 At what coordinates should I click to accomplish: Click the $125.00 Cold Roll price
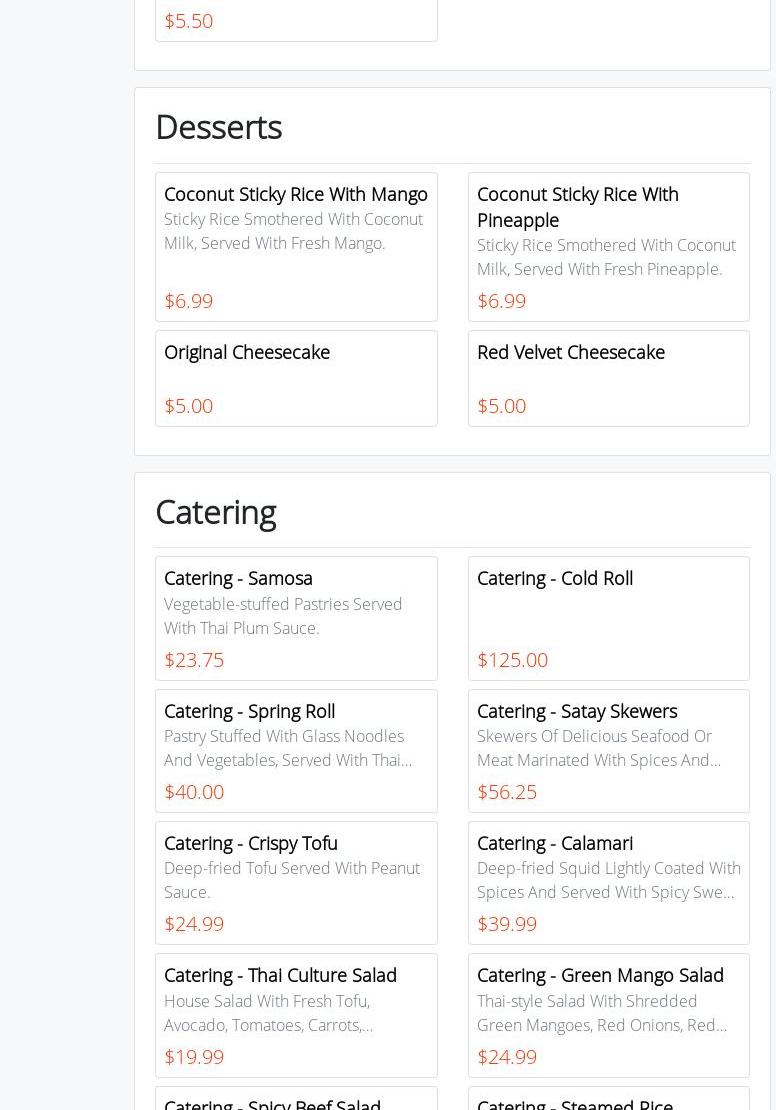click(512, 660)
